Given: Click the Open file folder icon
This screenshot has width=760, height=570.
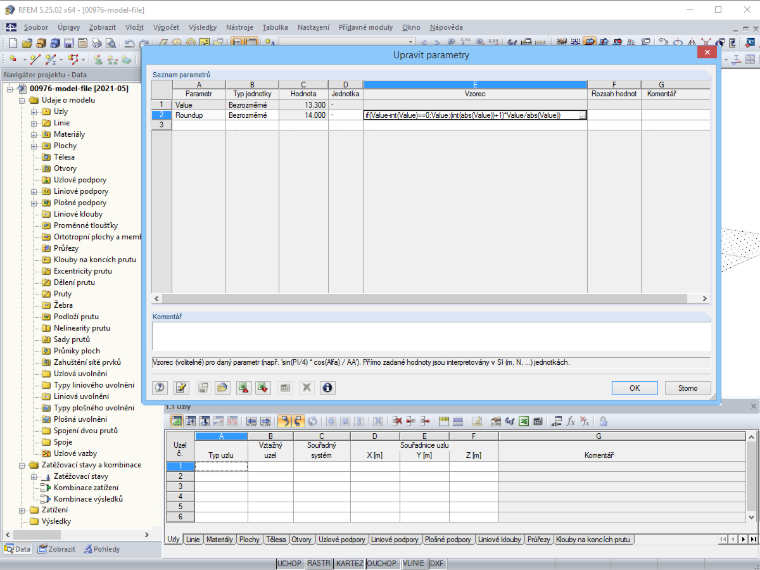Looking at the screenshot, I should click(x=27, y=43).
